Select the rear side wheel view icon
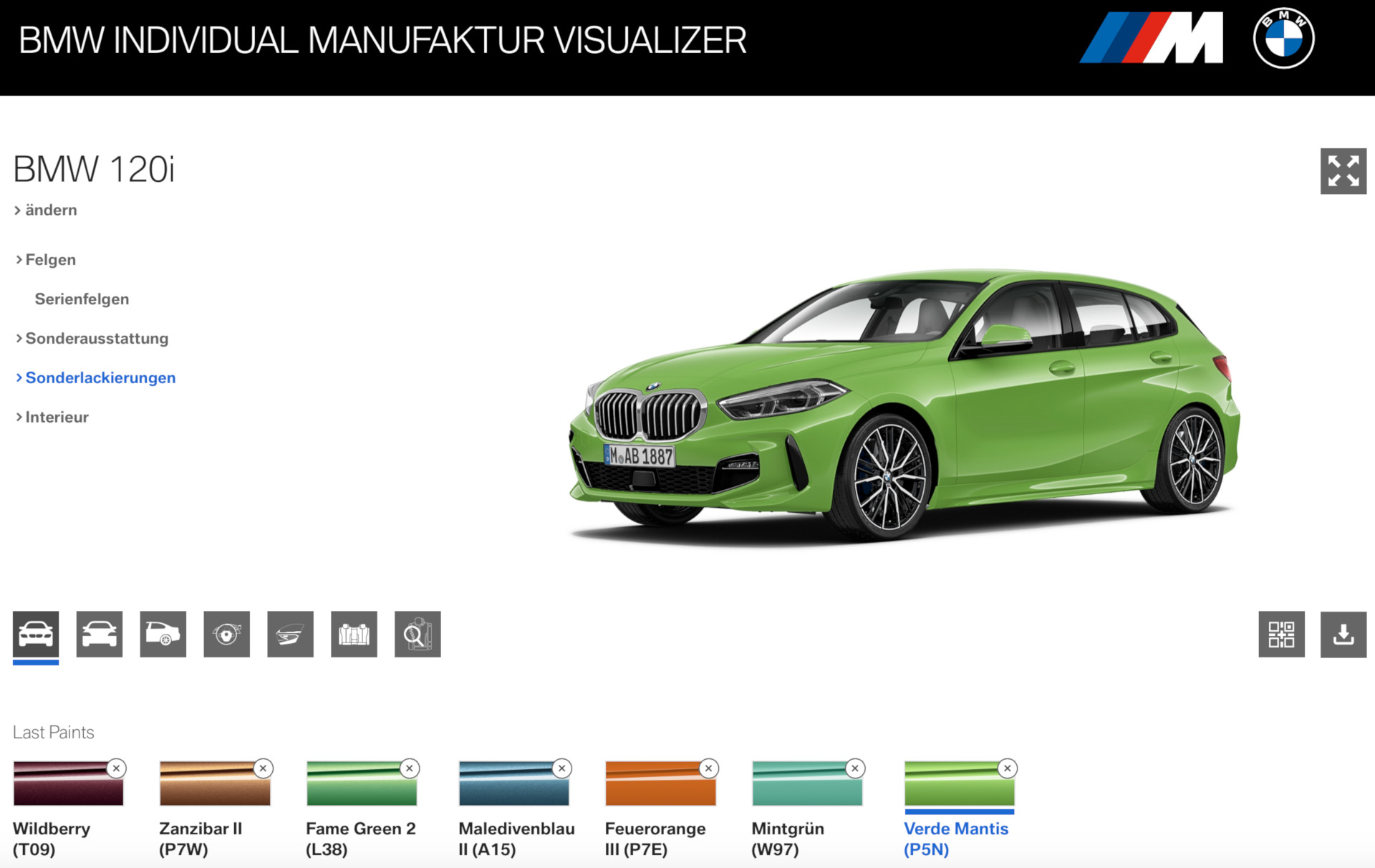This screenshot has height=868, width=1375. 163,634
